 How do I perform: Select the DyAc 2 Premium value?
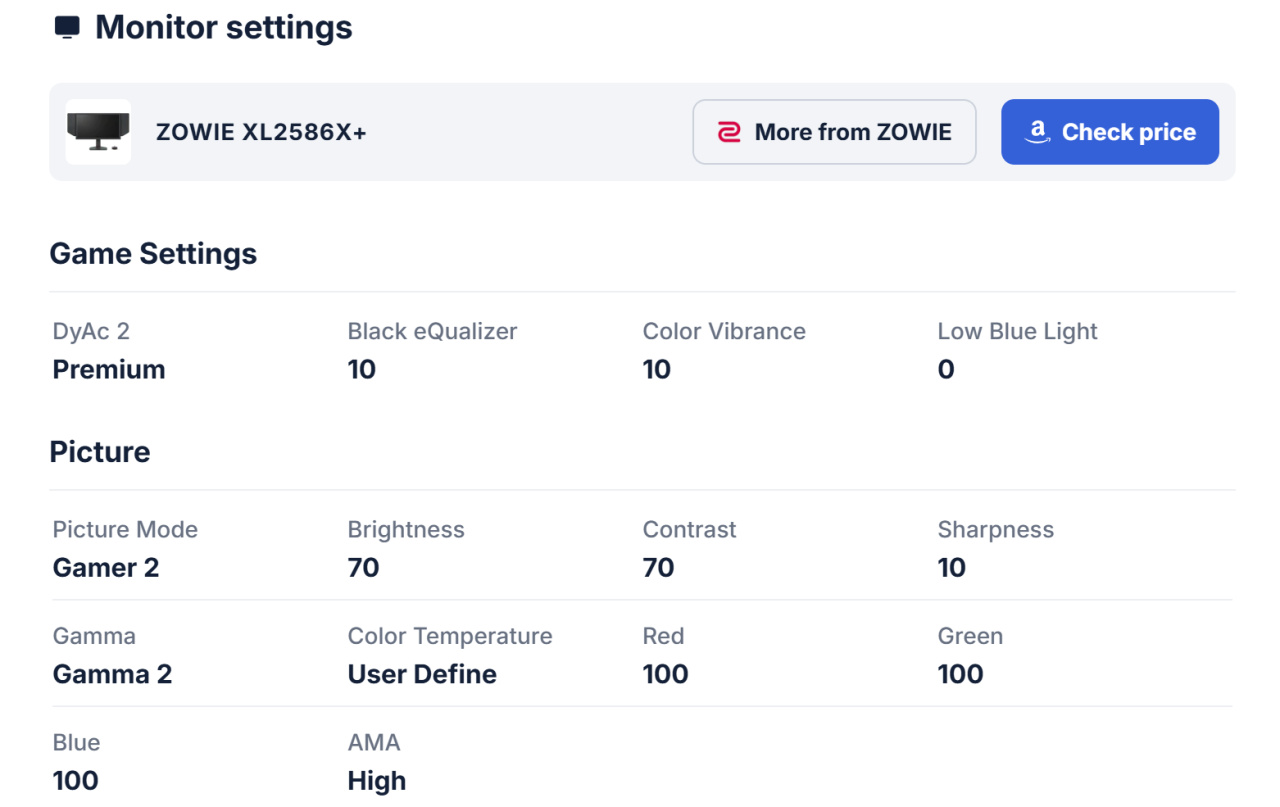[x=109, y=370]
